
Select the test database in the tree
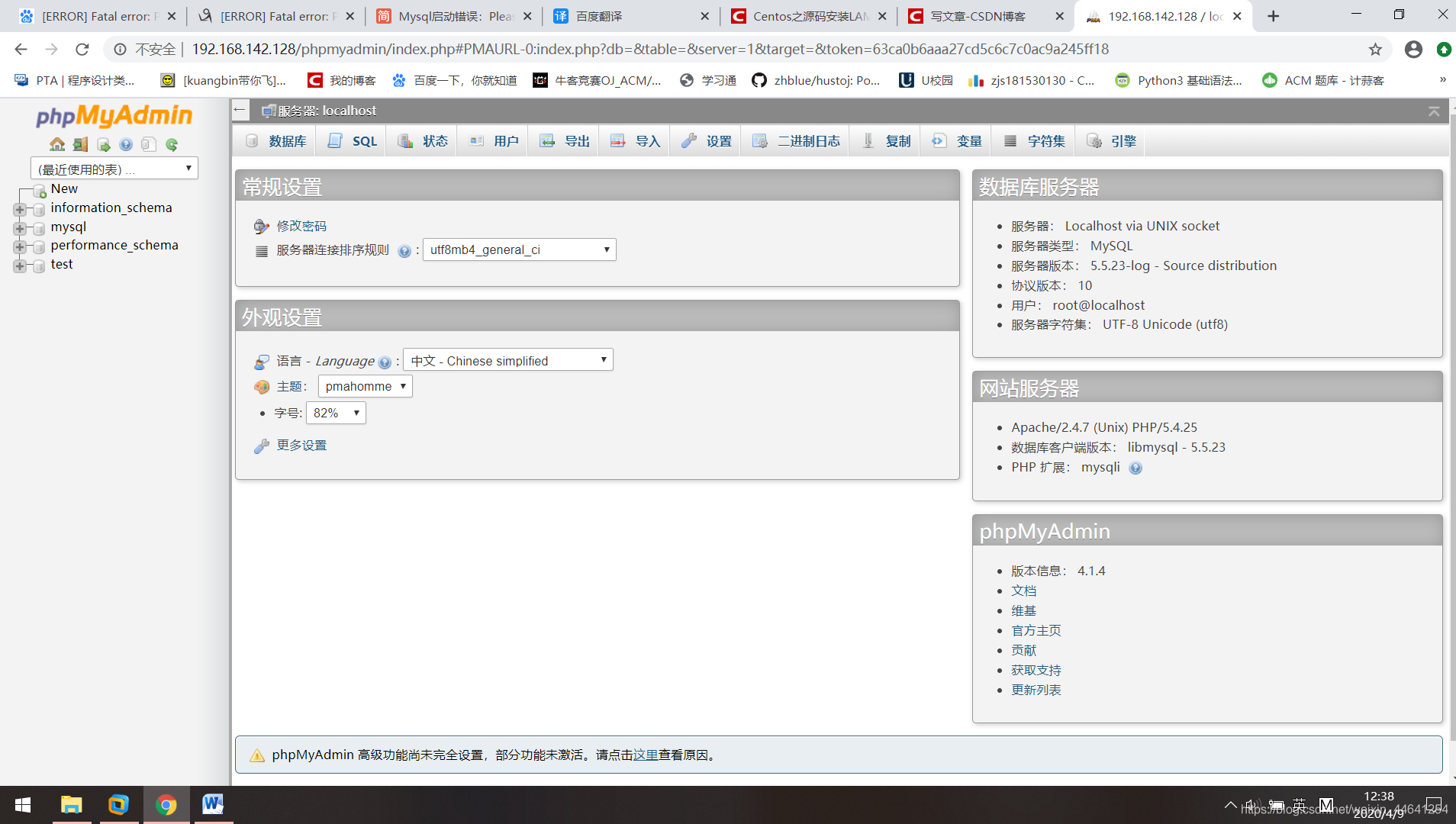pos(62,265)
